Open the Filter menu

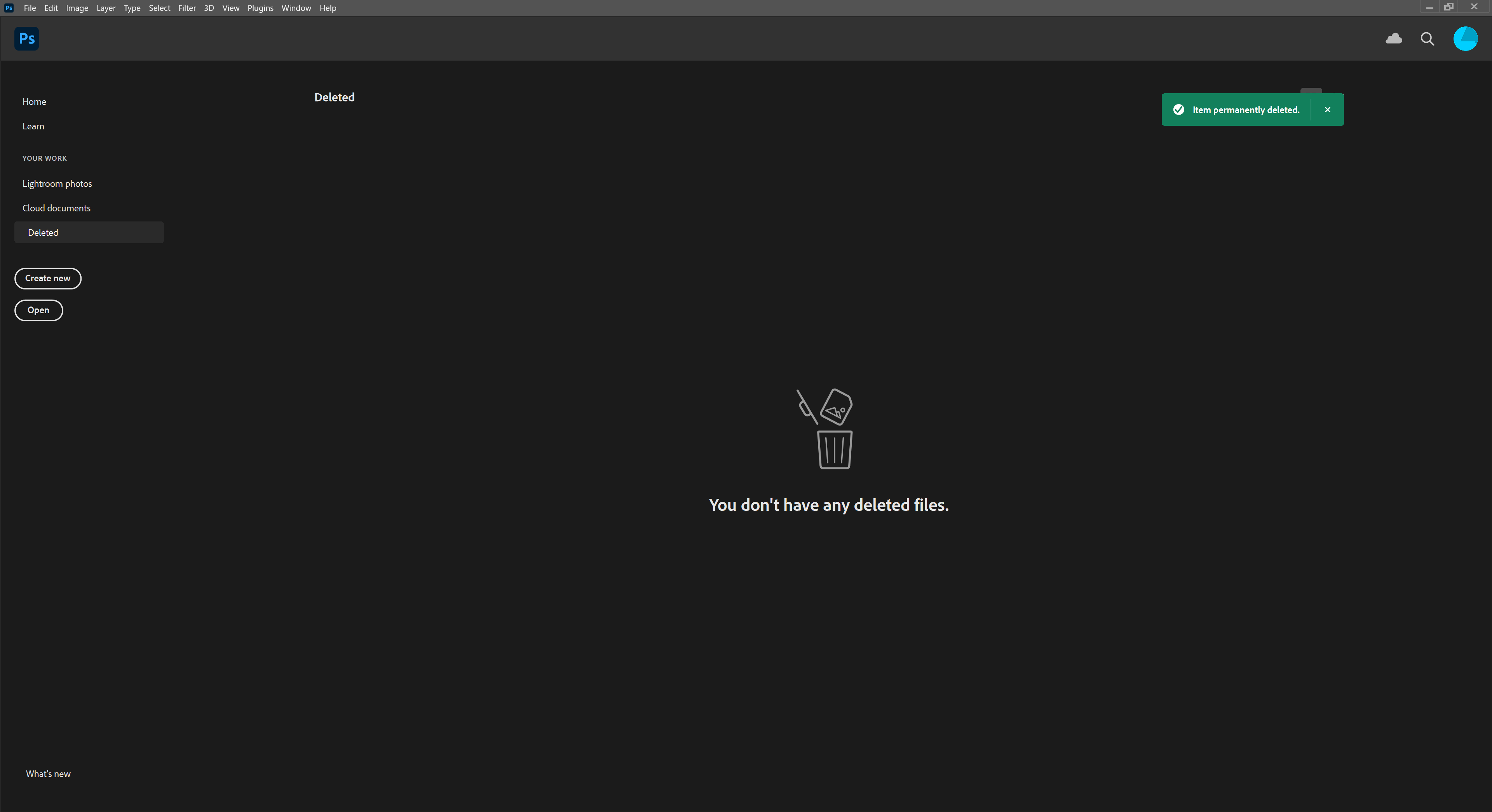187,8
